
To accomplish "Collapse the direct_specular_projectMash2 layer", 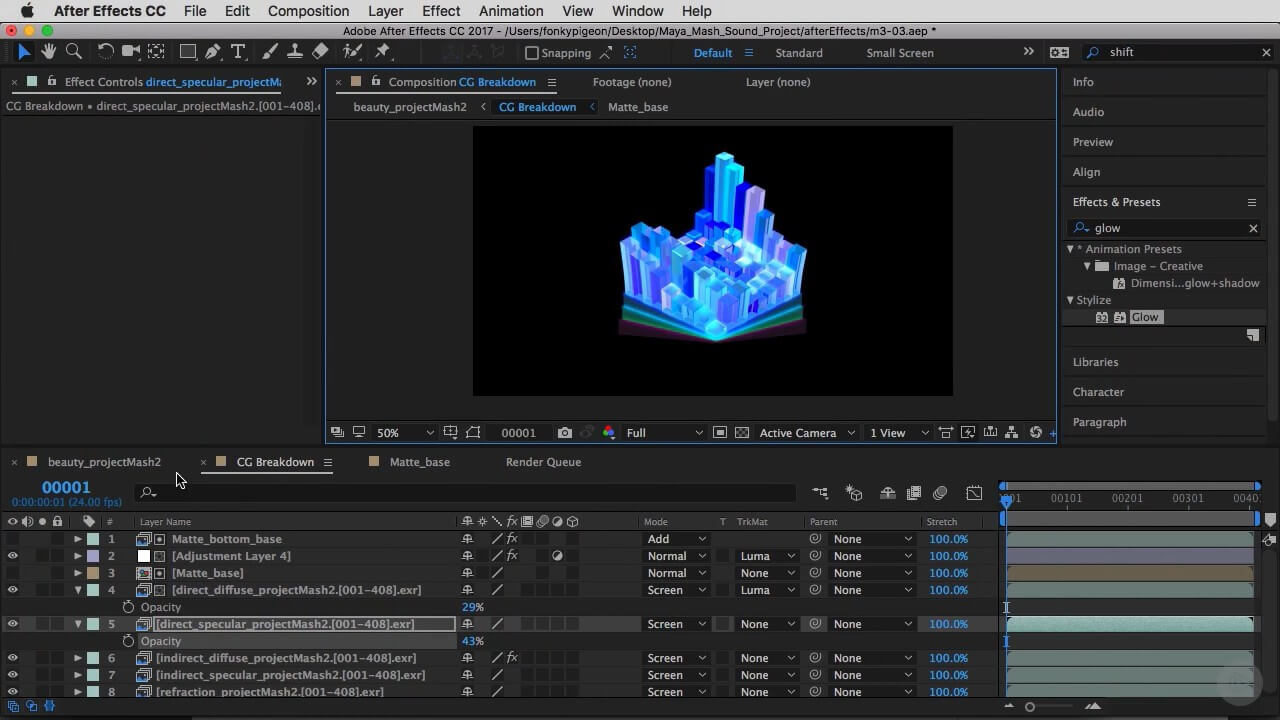I will tap(78, 624).
